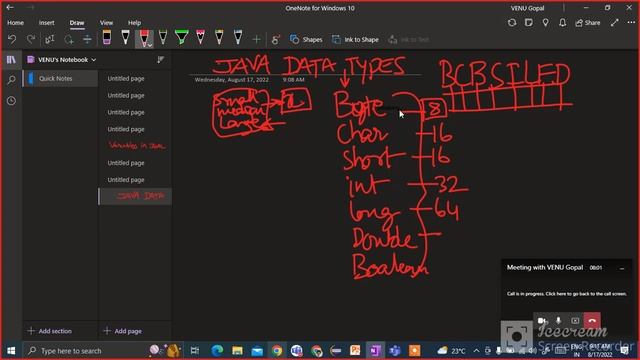Open the Windows Start menu
The height and width of the screenshot is (360, 640).
click(11, 351)
